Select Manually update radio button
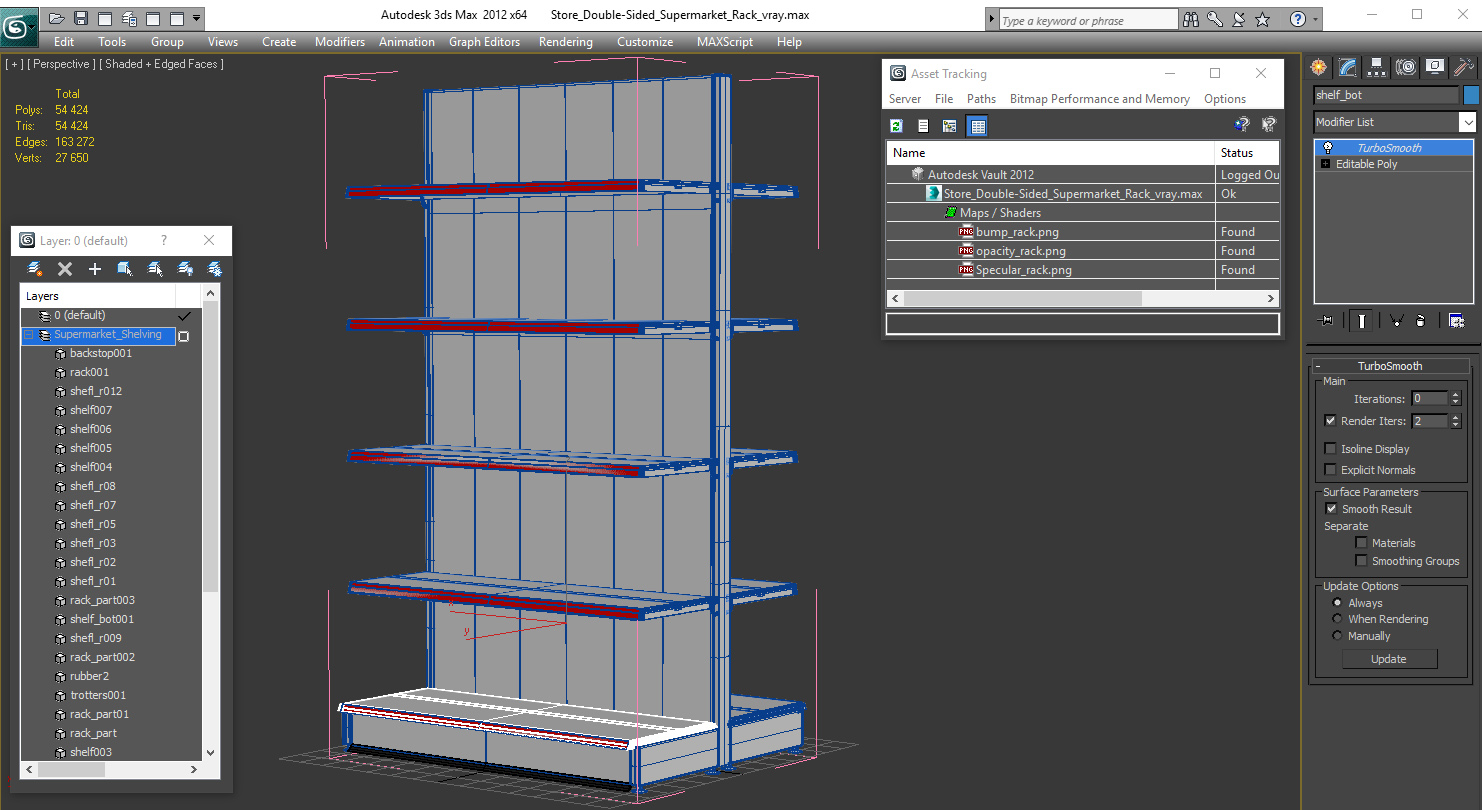Viewport: 1482px width, 810px height. point(1337,636)
